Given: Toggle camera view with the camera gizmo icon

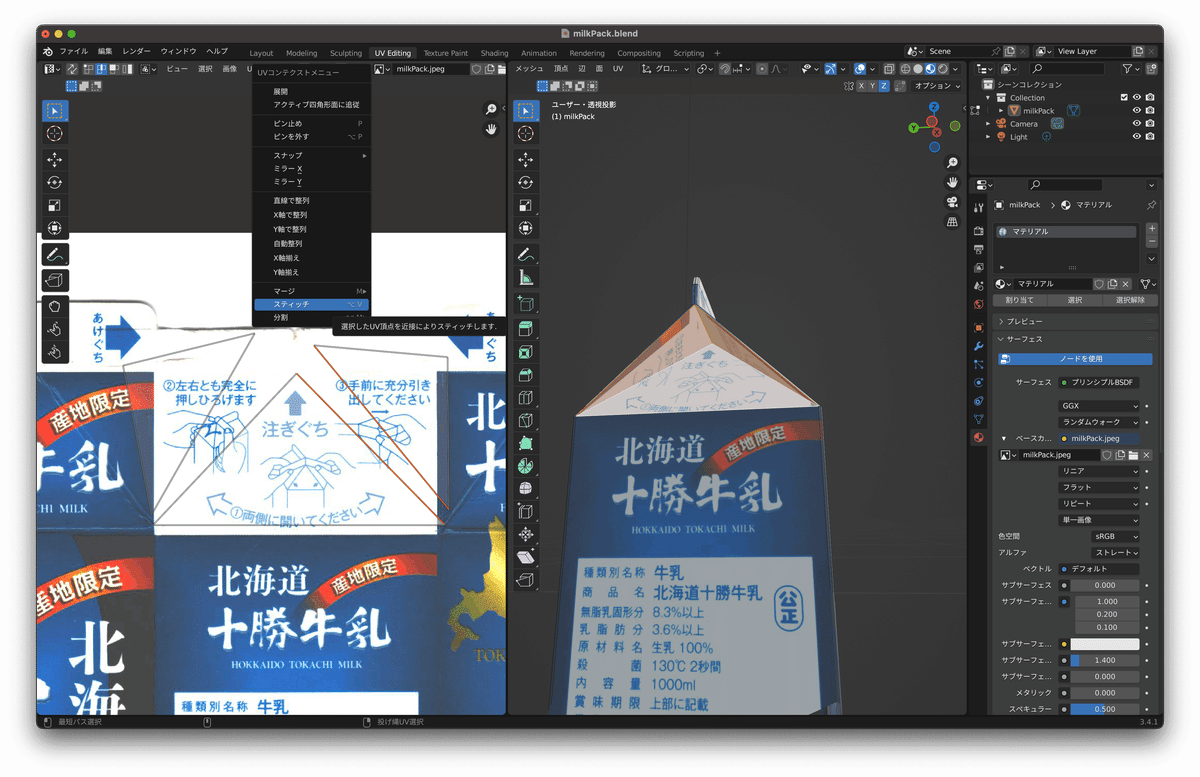Looking at the screenshot, I should 953,202.
